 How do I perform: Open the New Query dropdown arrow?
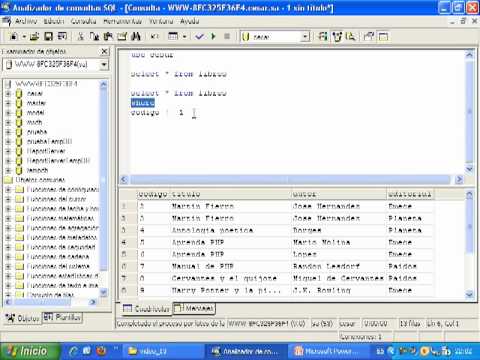point(24,37)
